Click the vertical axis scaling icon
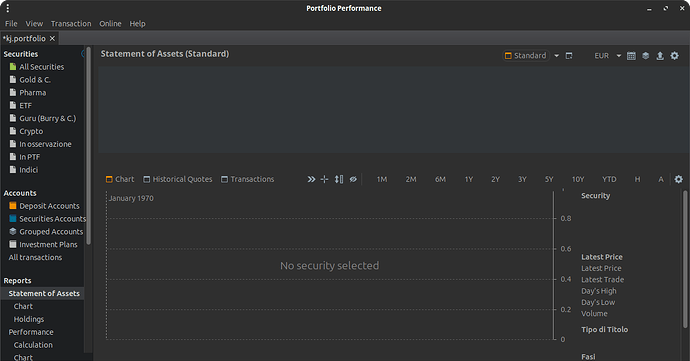The width and height of the screenshot is (690, 361). coord(339,179)
